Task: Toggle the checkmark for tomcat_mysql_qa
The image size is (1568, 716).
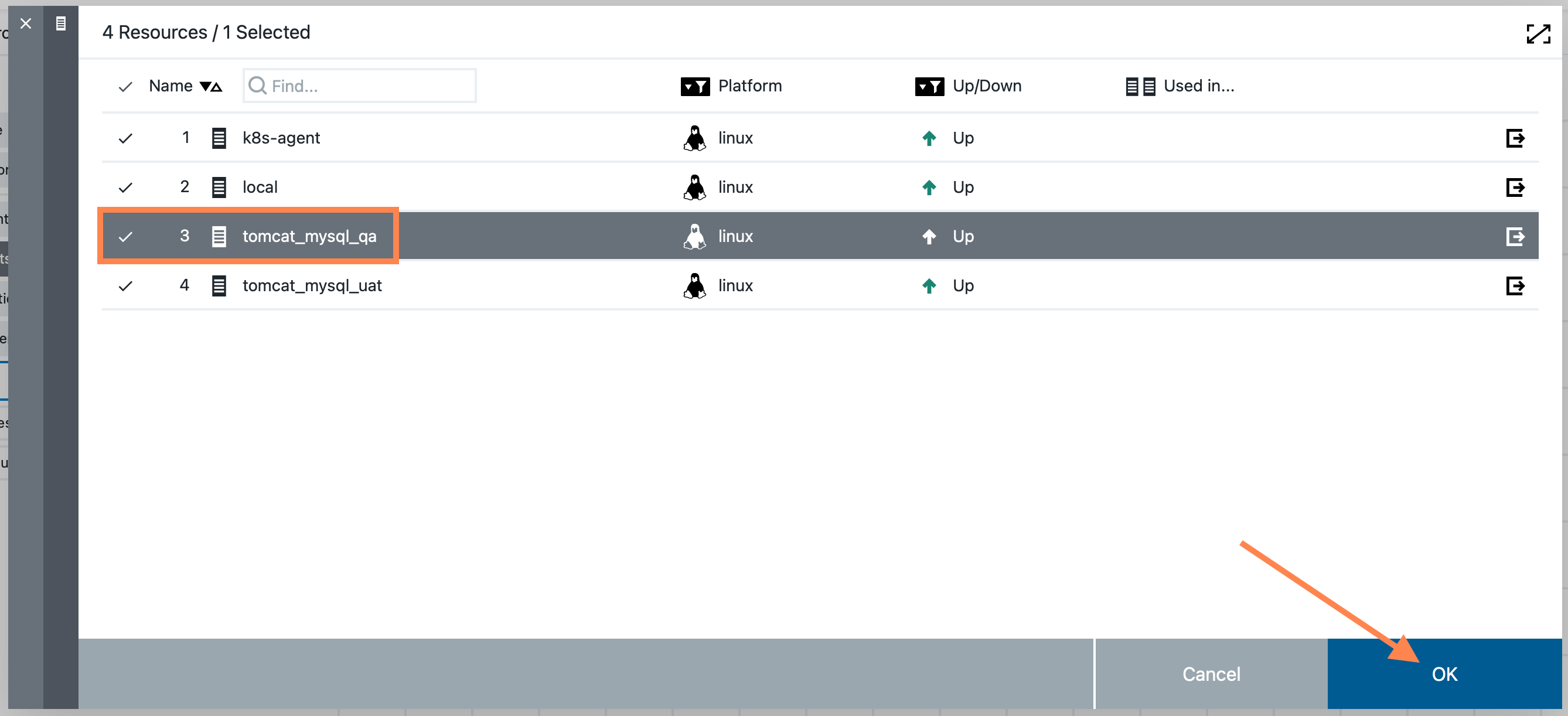Action: click(125, 236)
